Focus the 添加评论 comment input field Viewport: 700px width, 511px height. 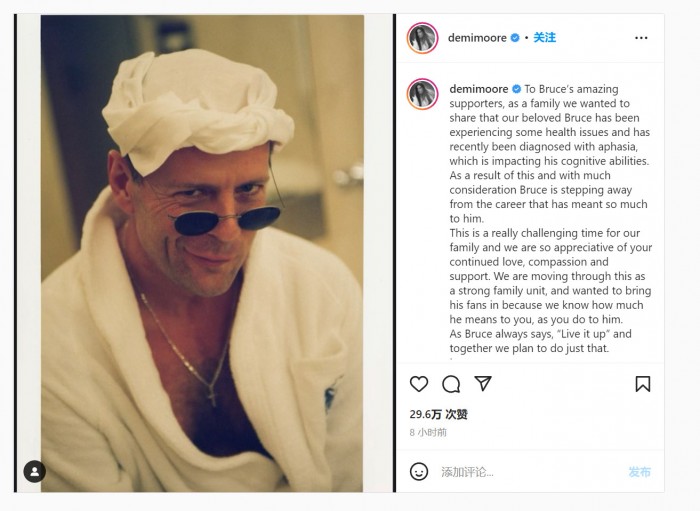[x=531, y=472]
